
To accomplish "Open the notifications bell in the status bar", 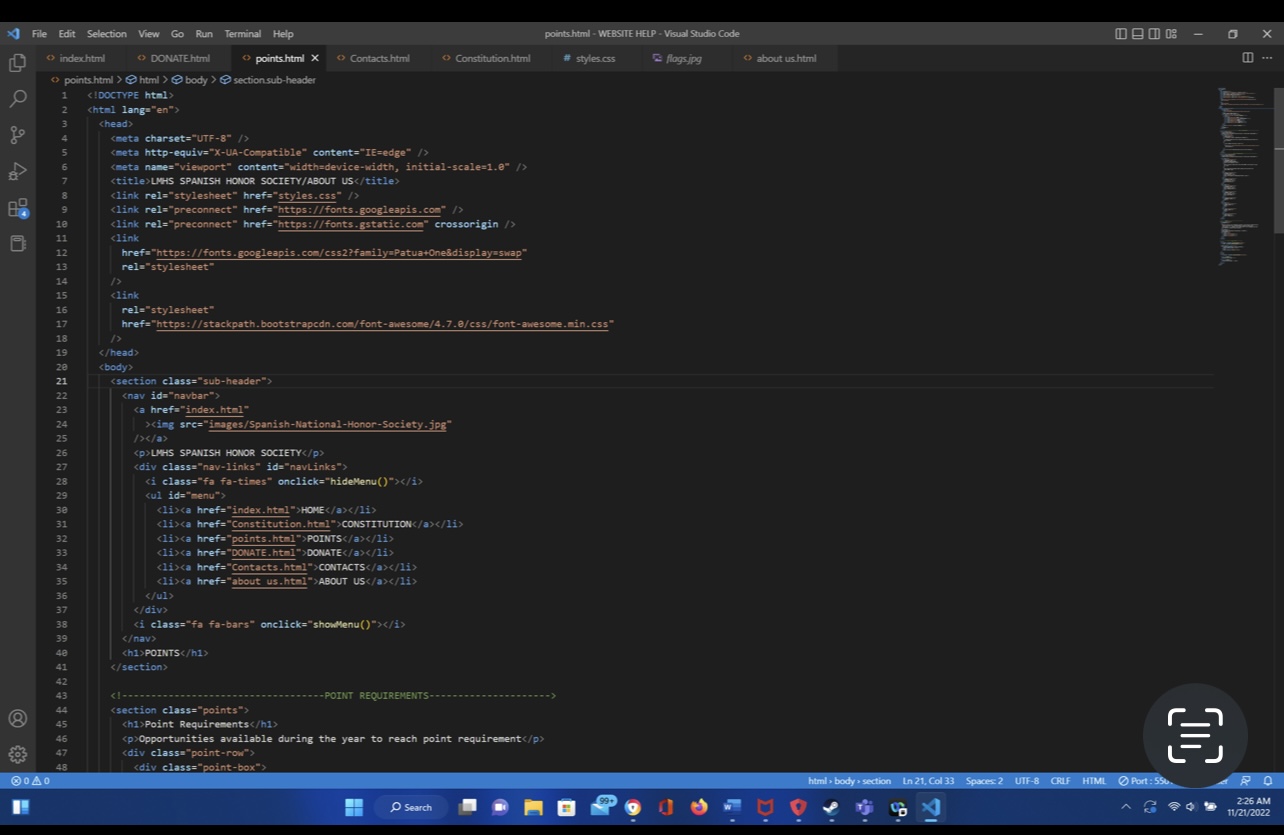I will point(1268,781).
